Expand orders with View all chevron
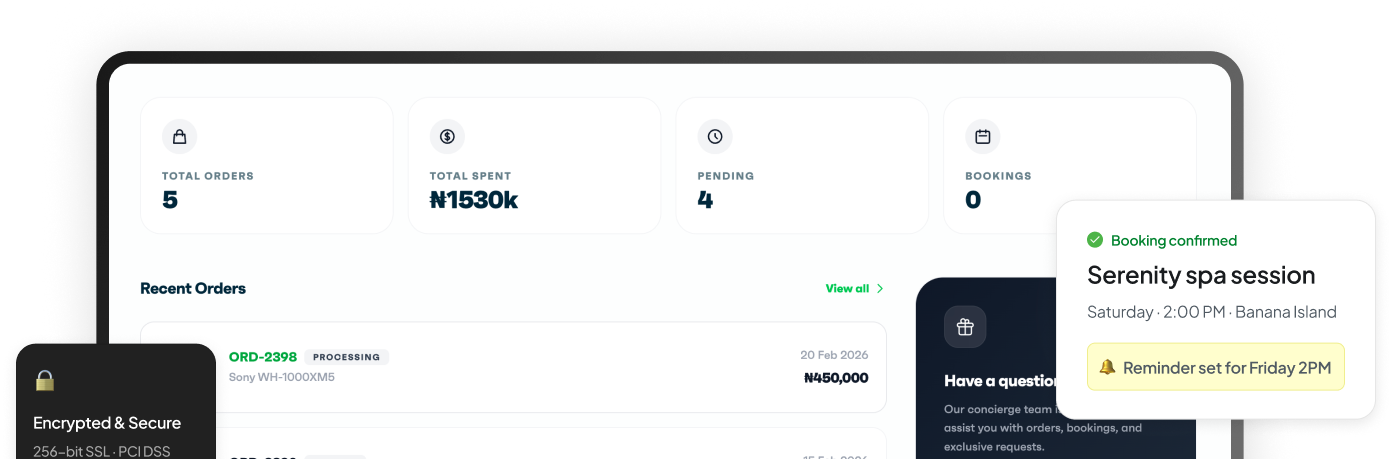The image size is (1392, 459). (880, 289)
